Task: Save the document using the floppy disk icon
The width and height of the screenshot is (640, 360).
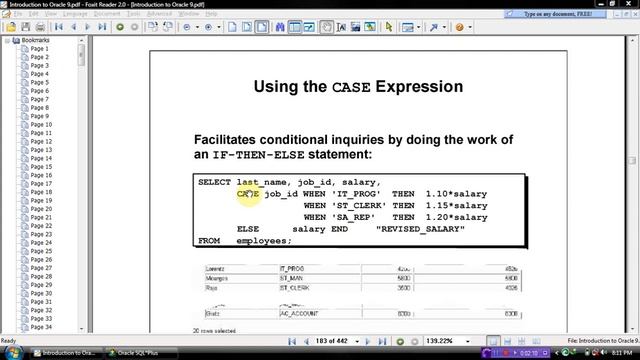Action: (x=26, y=27)
